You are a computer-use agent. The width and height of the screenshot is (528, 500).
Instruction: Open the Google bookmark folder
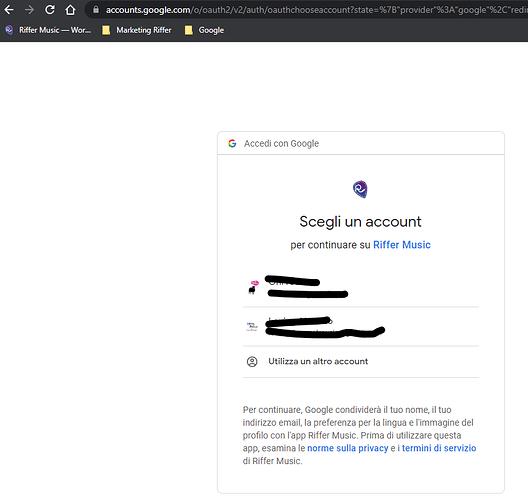(204, 30)
